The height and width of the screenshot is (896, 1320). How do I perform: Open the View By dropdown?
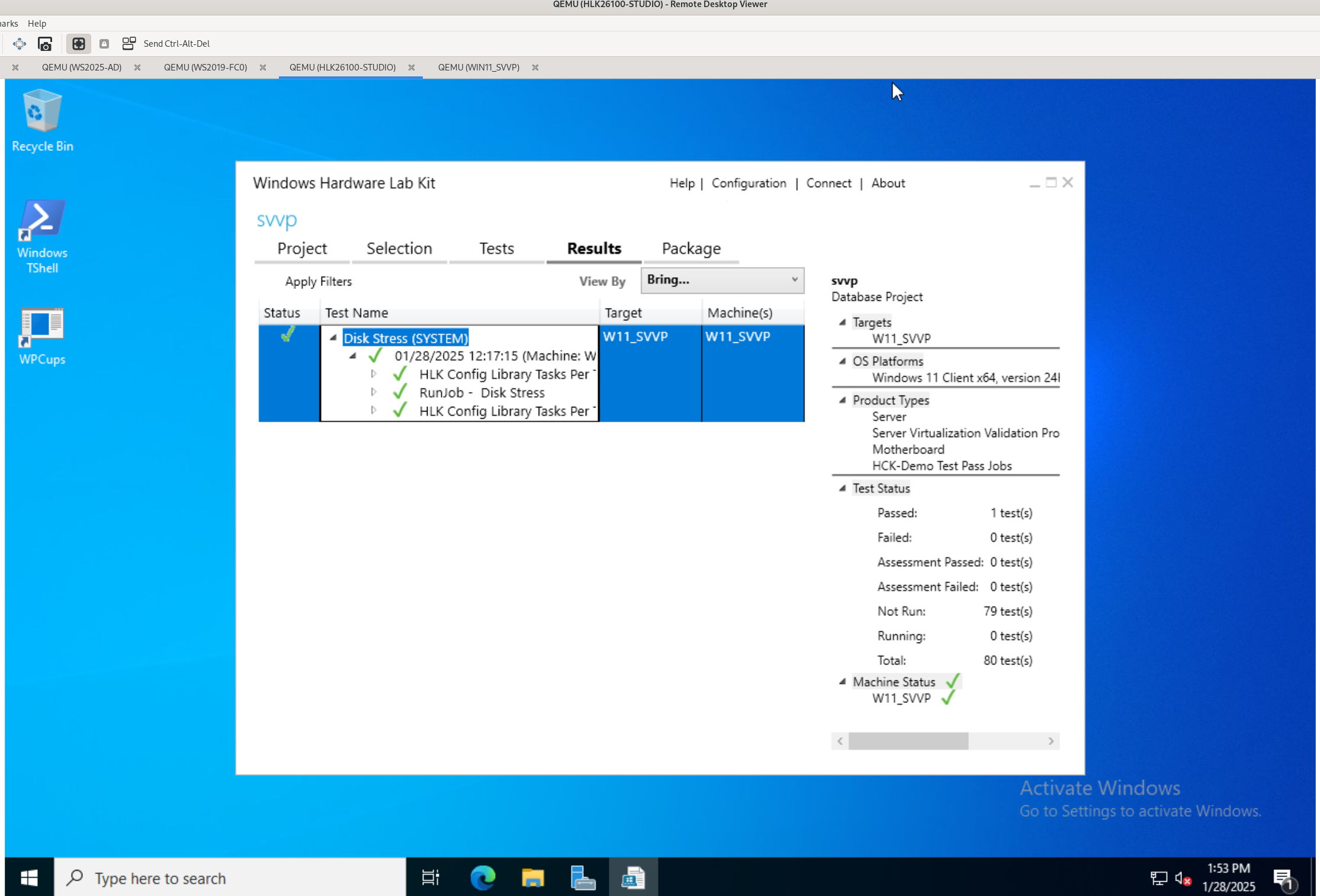[x=722, y=280]
